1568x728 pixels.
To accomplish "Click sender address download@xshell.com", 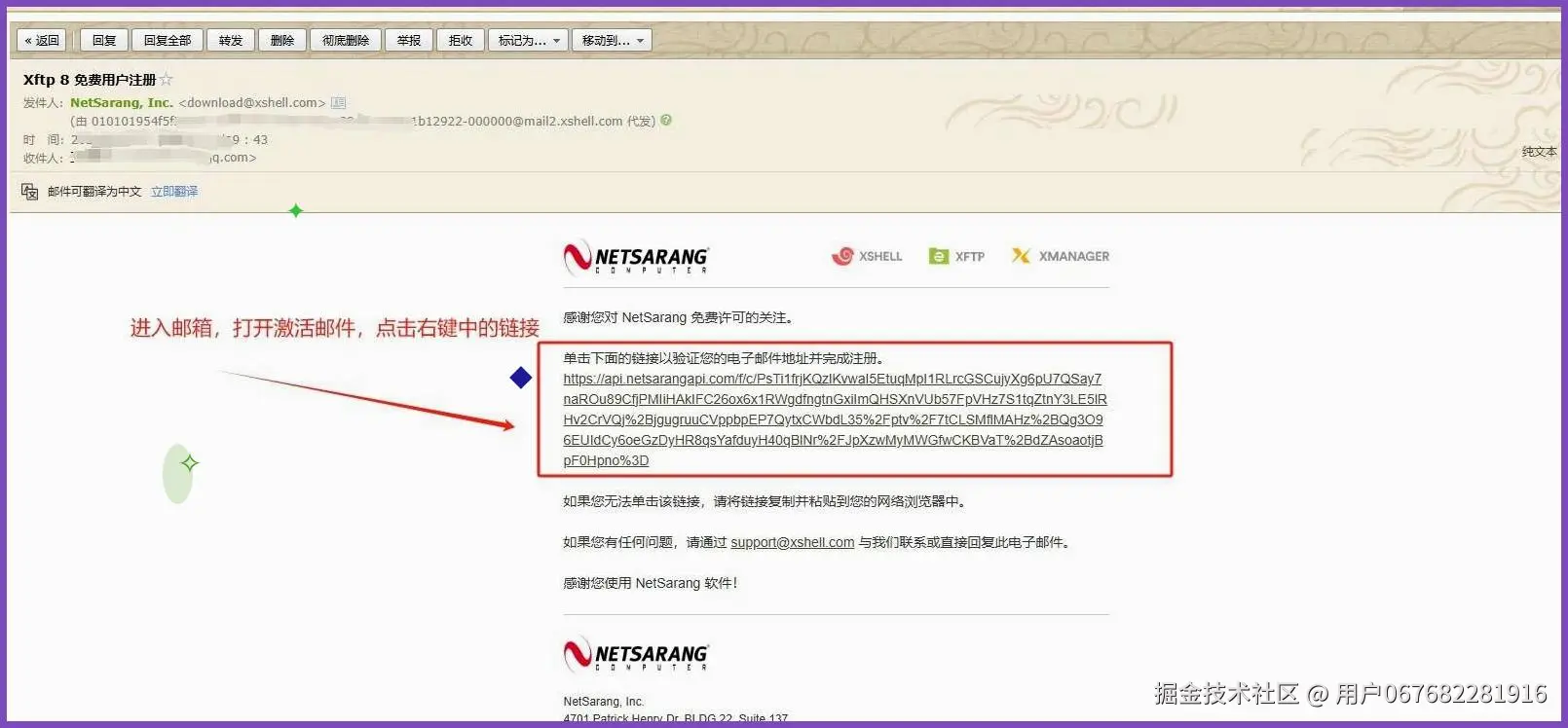I will click(x=252, y=102).
